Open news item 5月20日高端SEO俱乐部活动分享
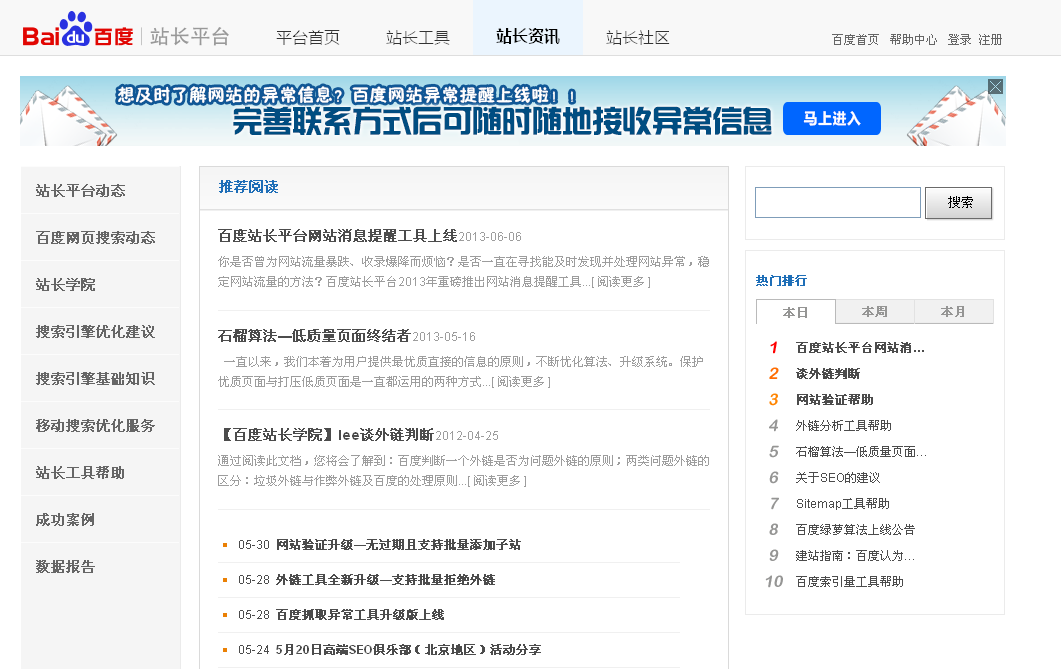The image size is (1061, 669). pos(409,650)
